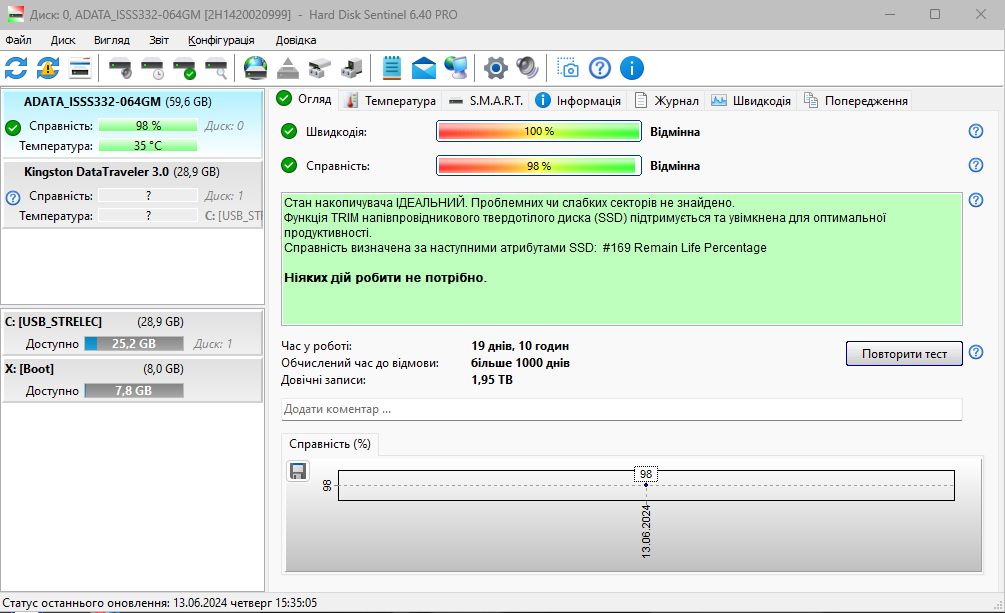Viewport: 1005px width, 613px height.
Task: Click the 7,8 GB available space bar
Action: (x=133, y=390)
